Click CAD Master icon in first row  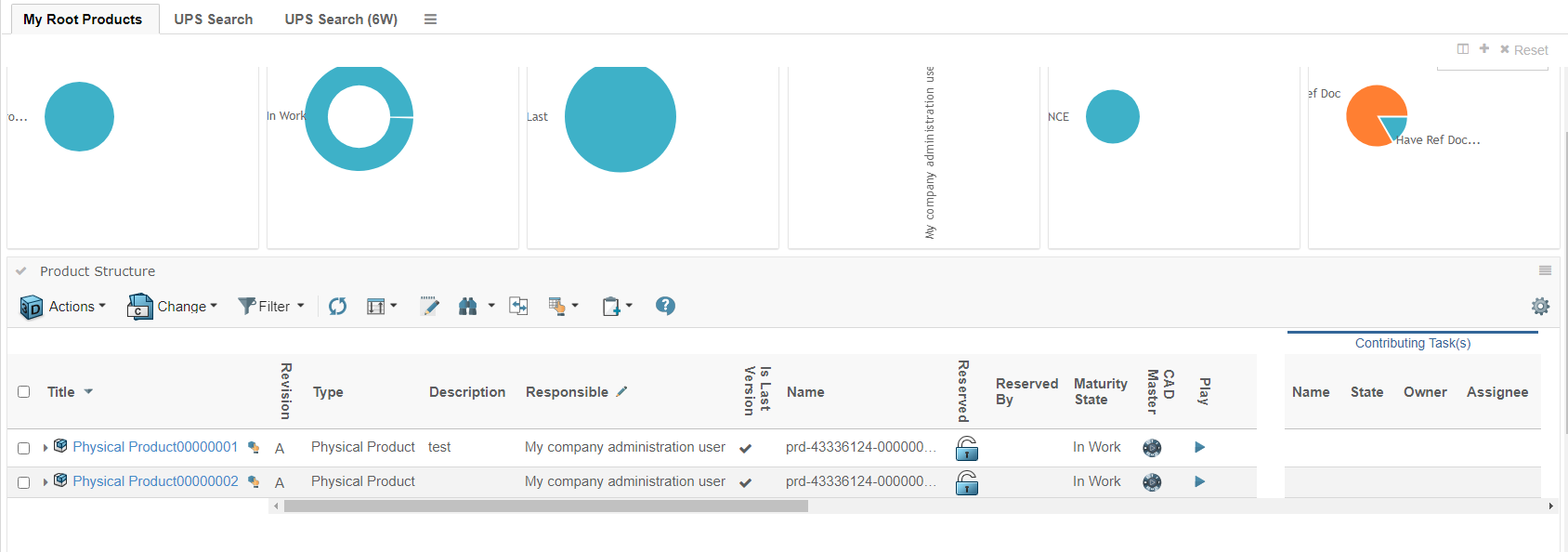1152,448
